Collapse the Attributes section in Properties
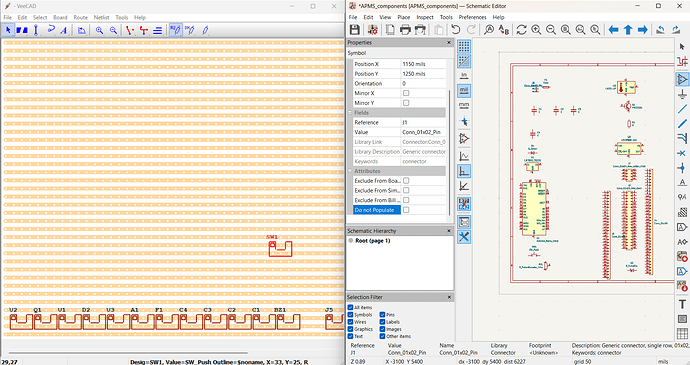 (x=351, y=171)
